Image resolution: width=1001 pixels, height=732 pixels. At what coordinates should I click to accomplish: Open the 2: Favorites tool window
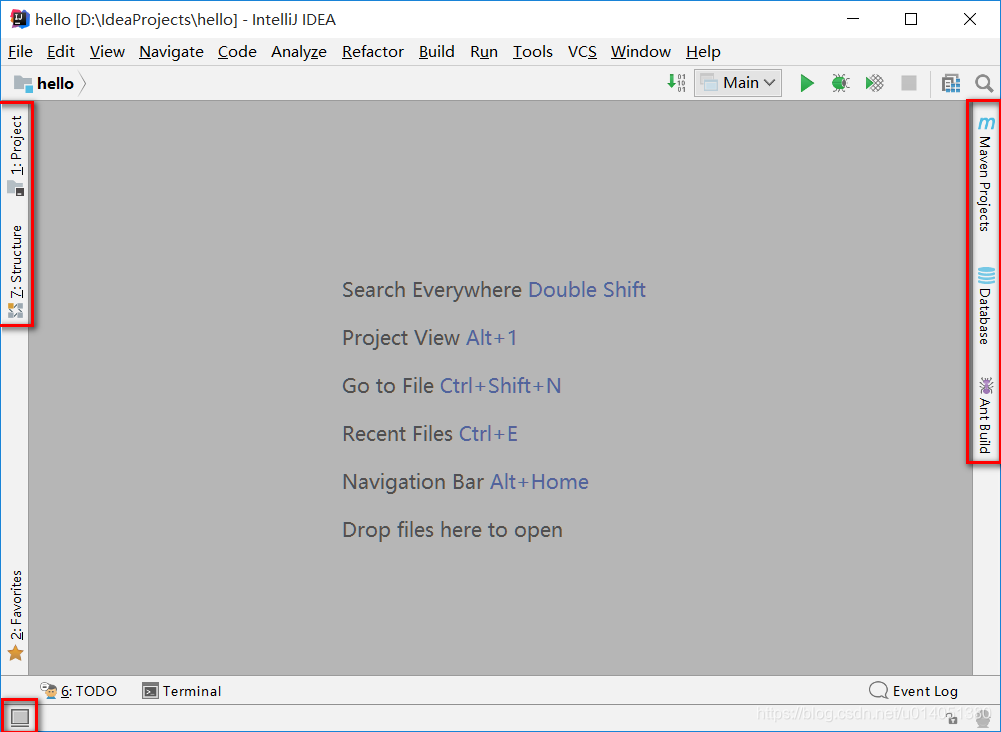coord(16,615)
